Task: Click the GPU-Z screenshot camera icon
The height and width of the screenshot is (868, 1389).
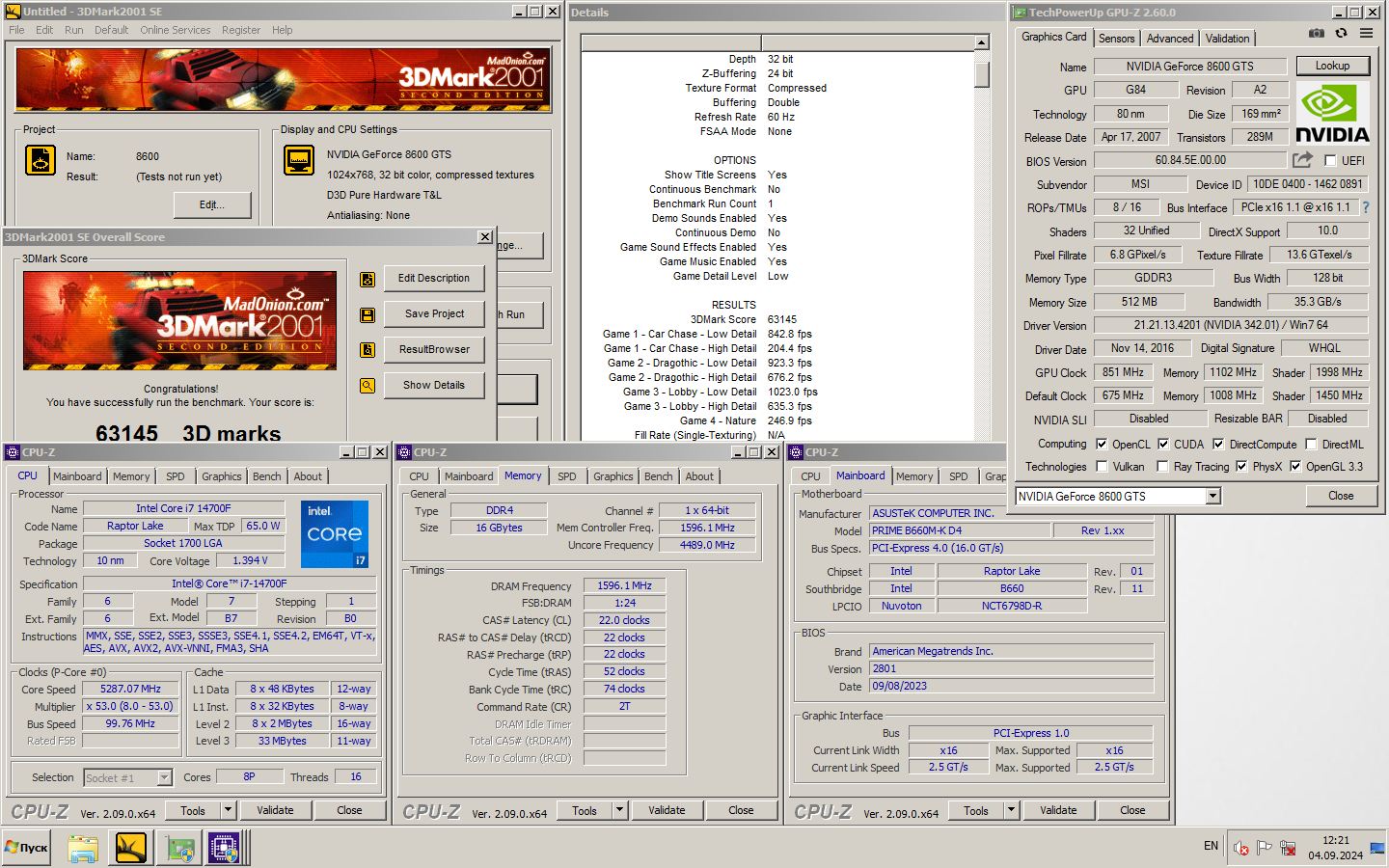Action: tap(1316, 33)
